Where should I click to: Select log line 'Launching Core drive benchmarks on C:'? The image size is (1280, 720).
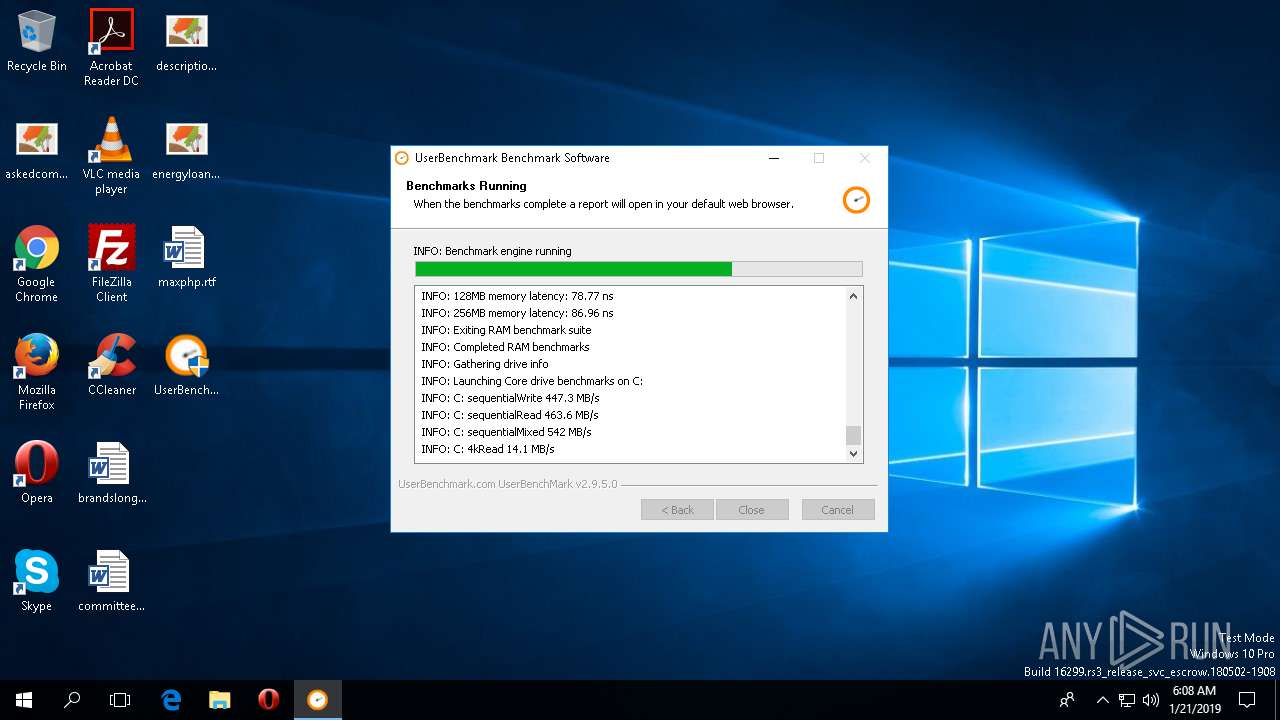click(531, 381)
